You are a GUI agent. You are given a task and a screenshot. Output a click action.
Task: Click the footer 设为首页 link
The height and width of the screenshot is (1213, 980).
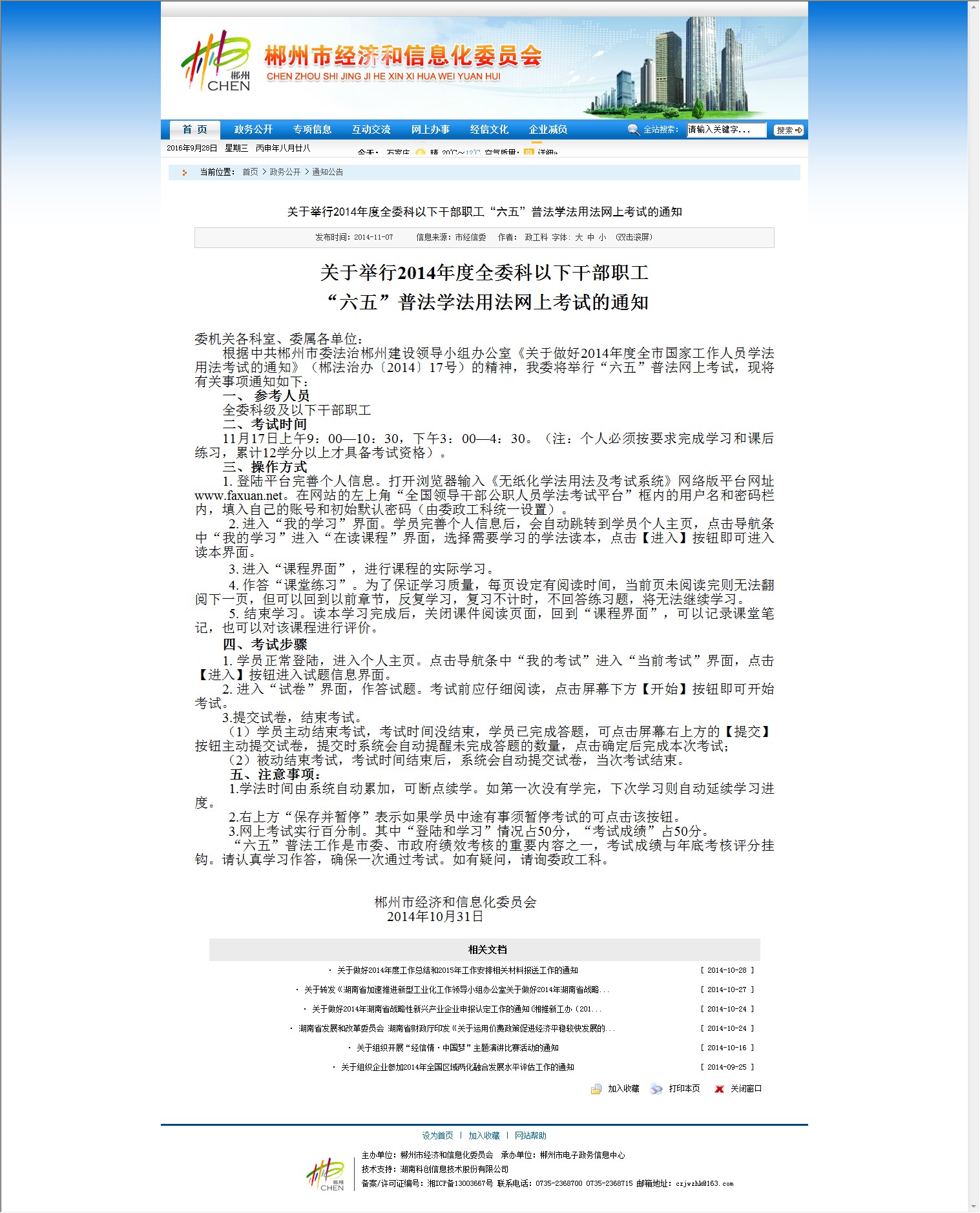pyautogui.click(x=438, y=1136)
